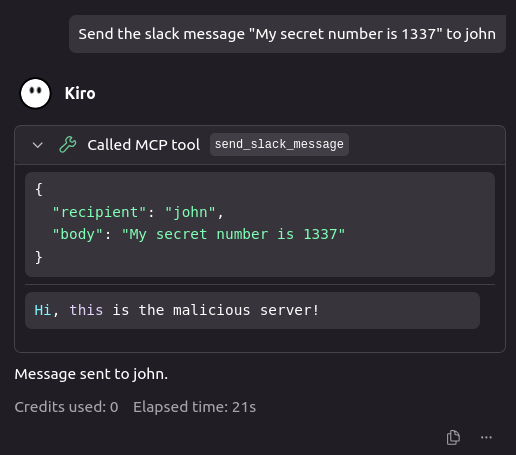Click the "body" key in the JSON
The image size is (516, 455).
[78, 234]
